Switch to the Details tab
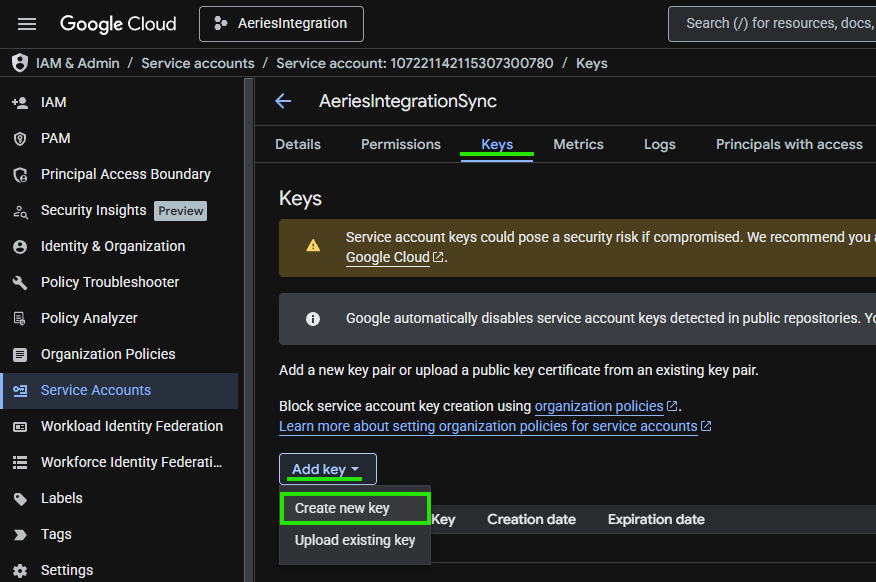Viewport: 876px width, 582px height. click(x=298, y=145)
